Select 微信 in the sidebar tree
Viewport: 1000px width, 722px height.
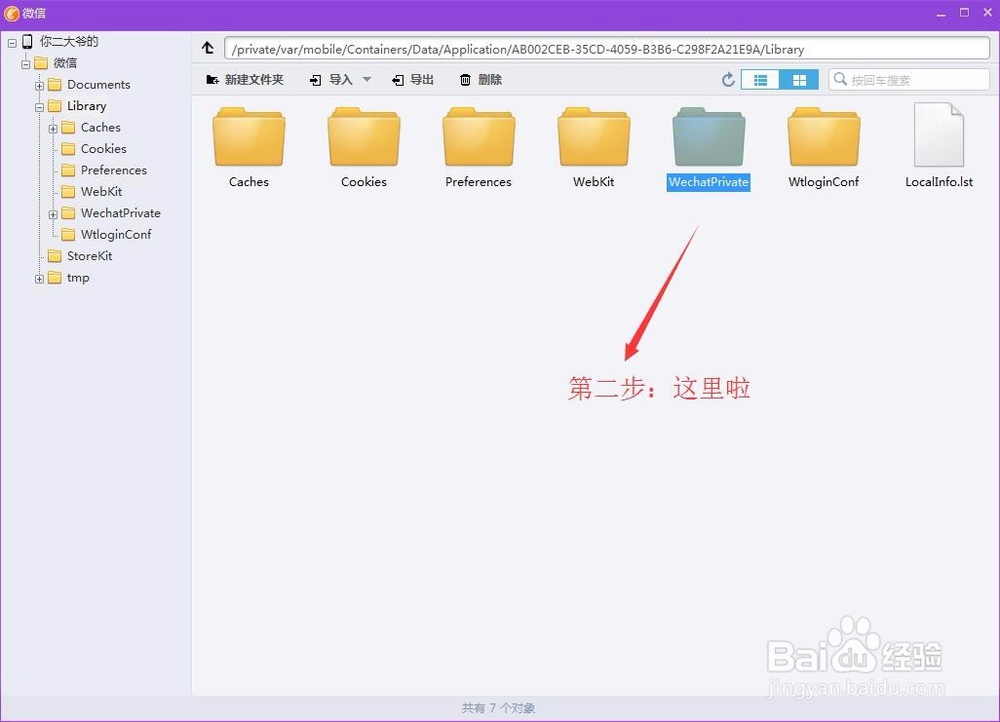tap(65, 63)
